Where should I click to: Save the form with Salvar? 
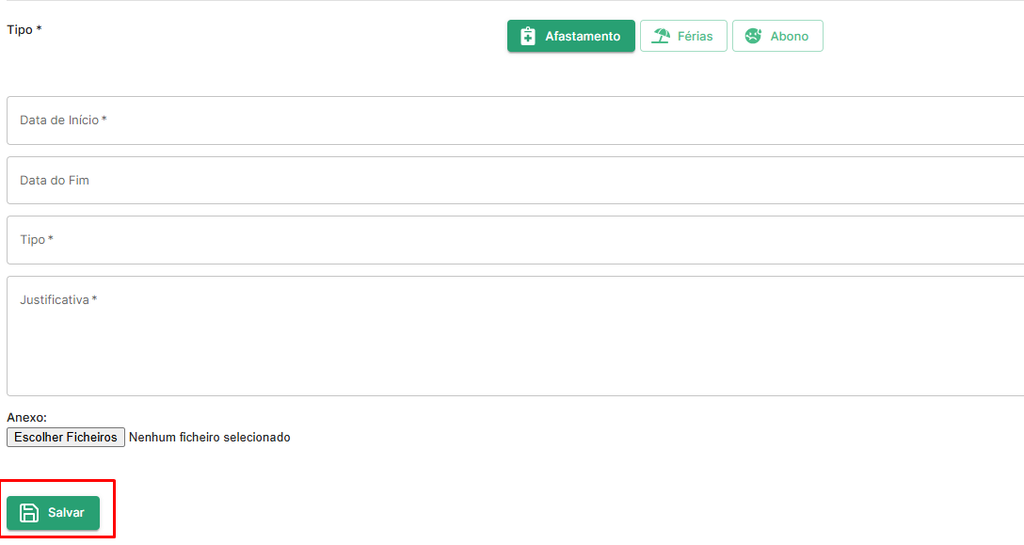(x=53, y=513)
